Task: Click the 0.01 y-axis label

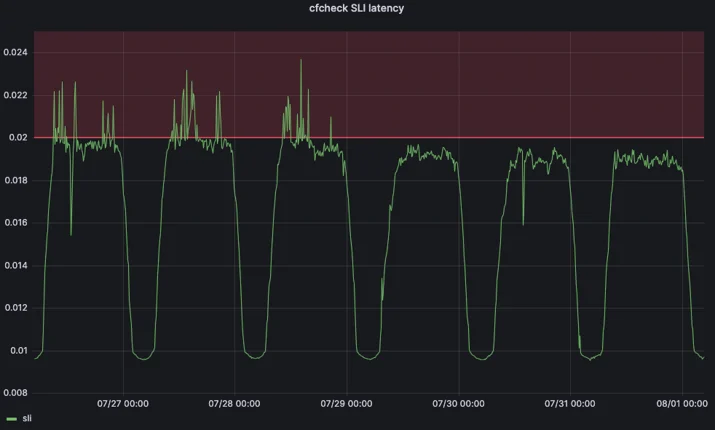Action: (x=19, y=351)
